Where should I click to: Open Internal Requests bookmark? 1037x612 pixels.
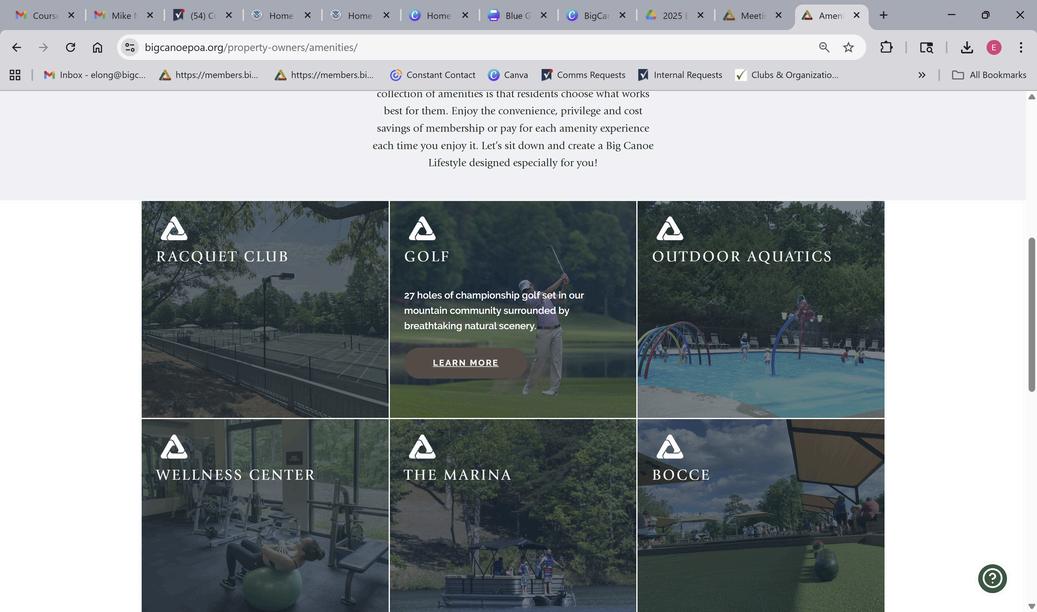681,75
